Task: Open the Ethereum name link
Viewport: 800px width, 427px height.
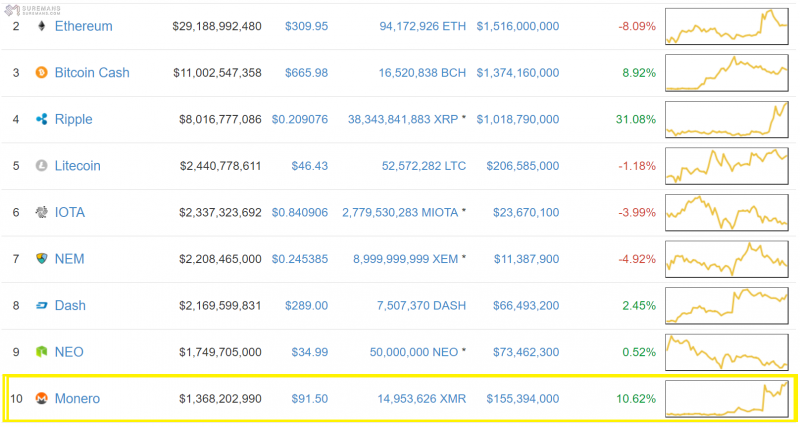Action: (x=84, y=26)
